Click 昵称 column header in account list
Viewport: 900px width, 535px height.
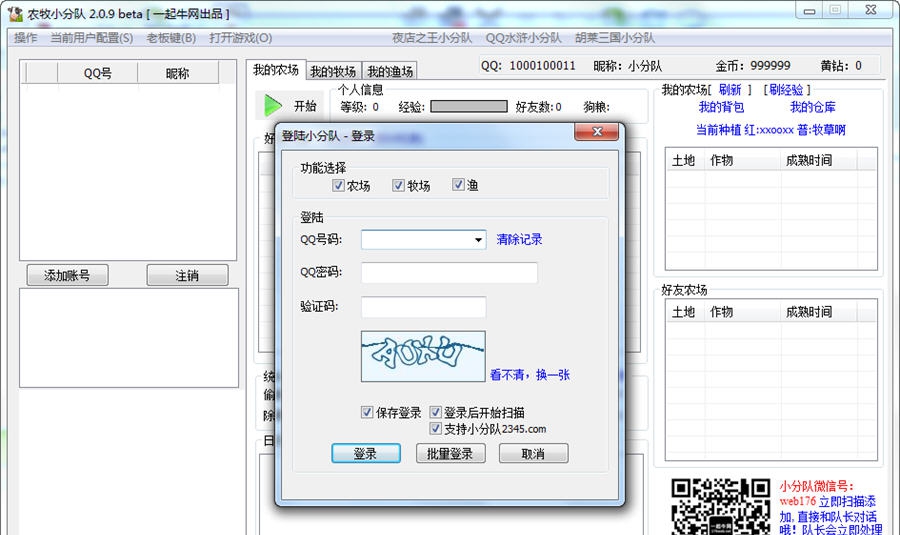pos(178,73)
